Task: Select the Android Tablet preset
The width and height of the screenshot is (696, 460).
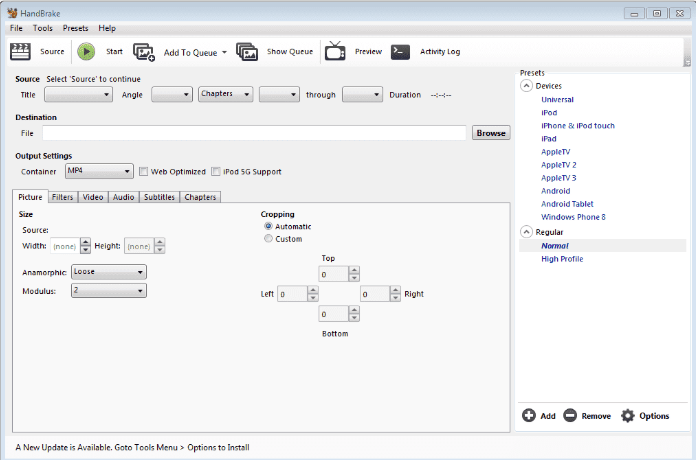Action: [x=567, y=204]
